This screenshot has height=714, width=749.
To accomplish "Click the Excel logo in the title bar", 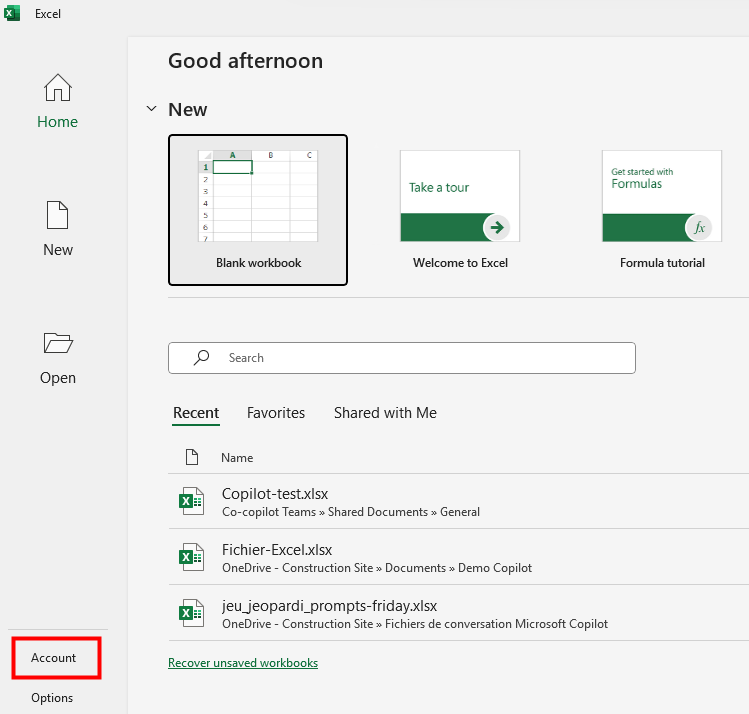I will [12, 13].
